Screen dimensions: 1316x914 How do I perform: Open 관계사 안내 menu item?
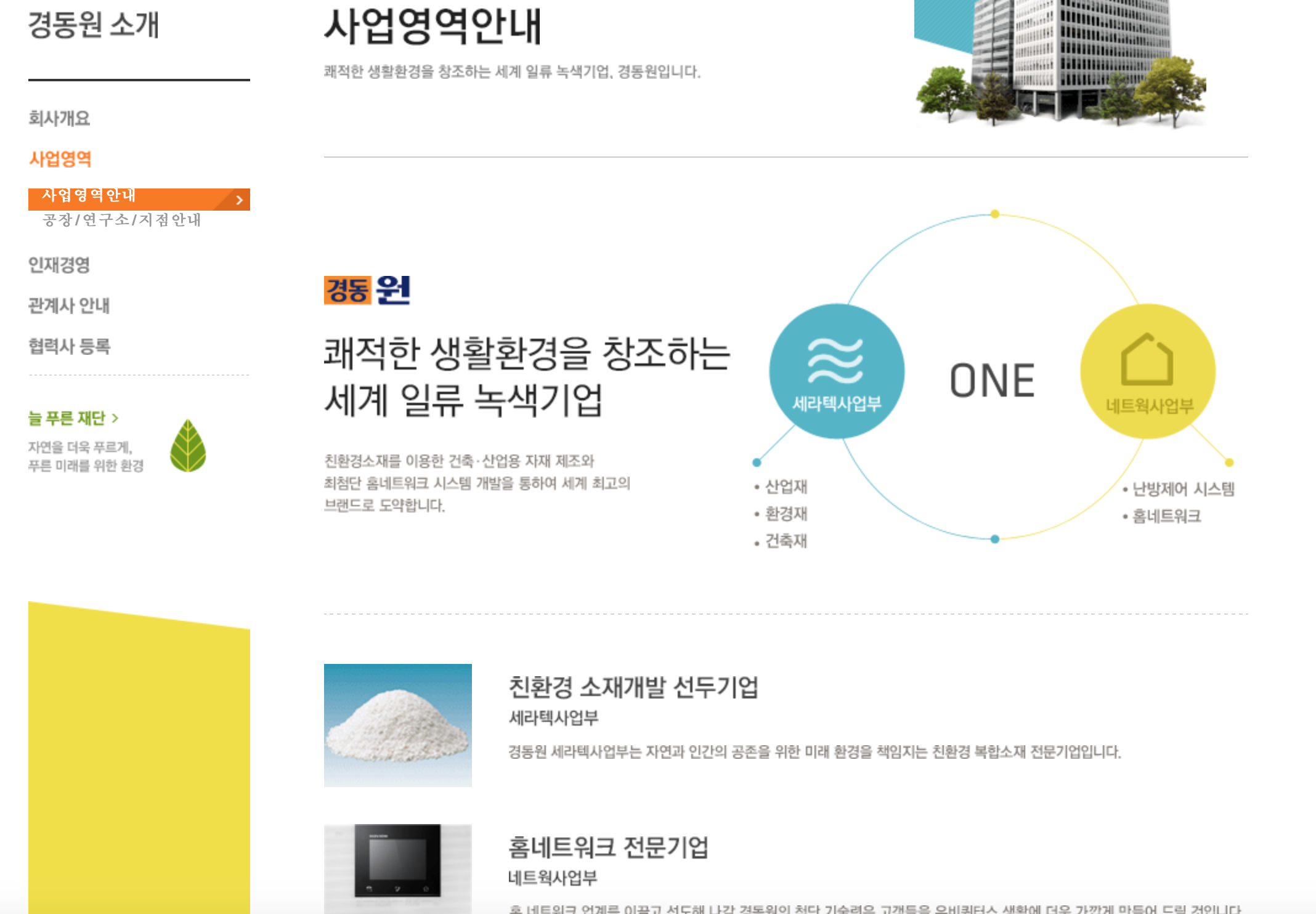[x=69, y=305]
